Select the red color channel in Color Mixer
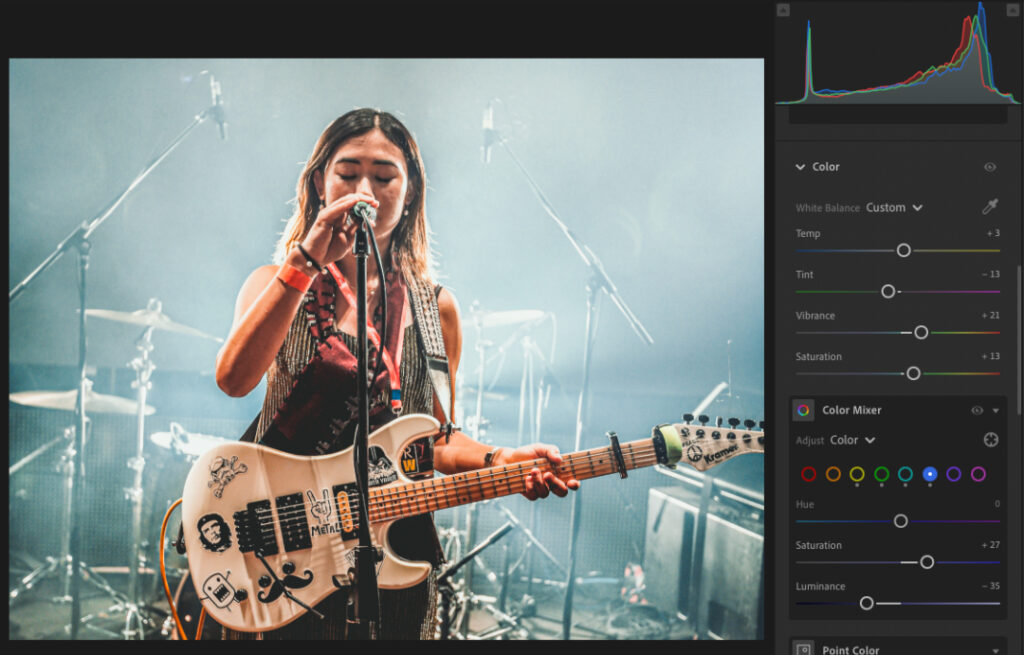The height and width of the screenshot is (655, 1024). click(x=809, y=474)
